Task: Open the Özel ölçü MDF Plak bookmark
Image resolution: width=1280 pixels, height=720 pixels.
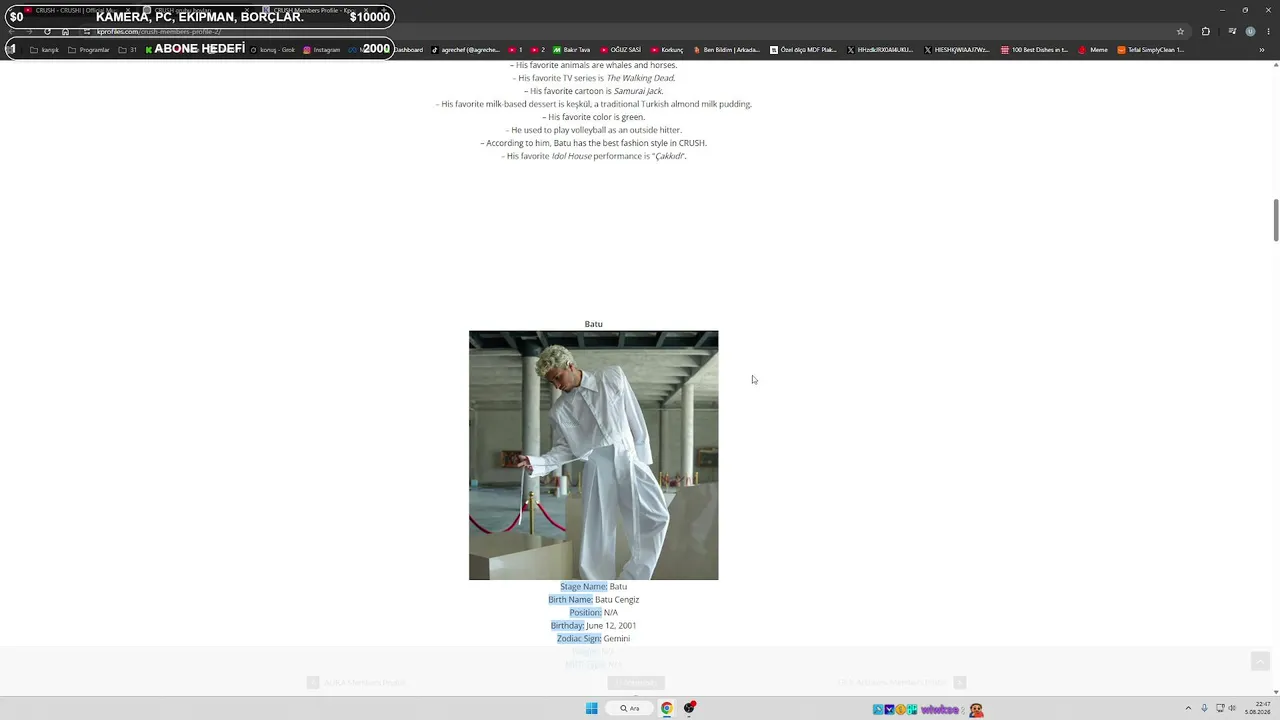Action: pos(803,49)
